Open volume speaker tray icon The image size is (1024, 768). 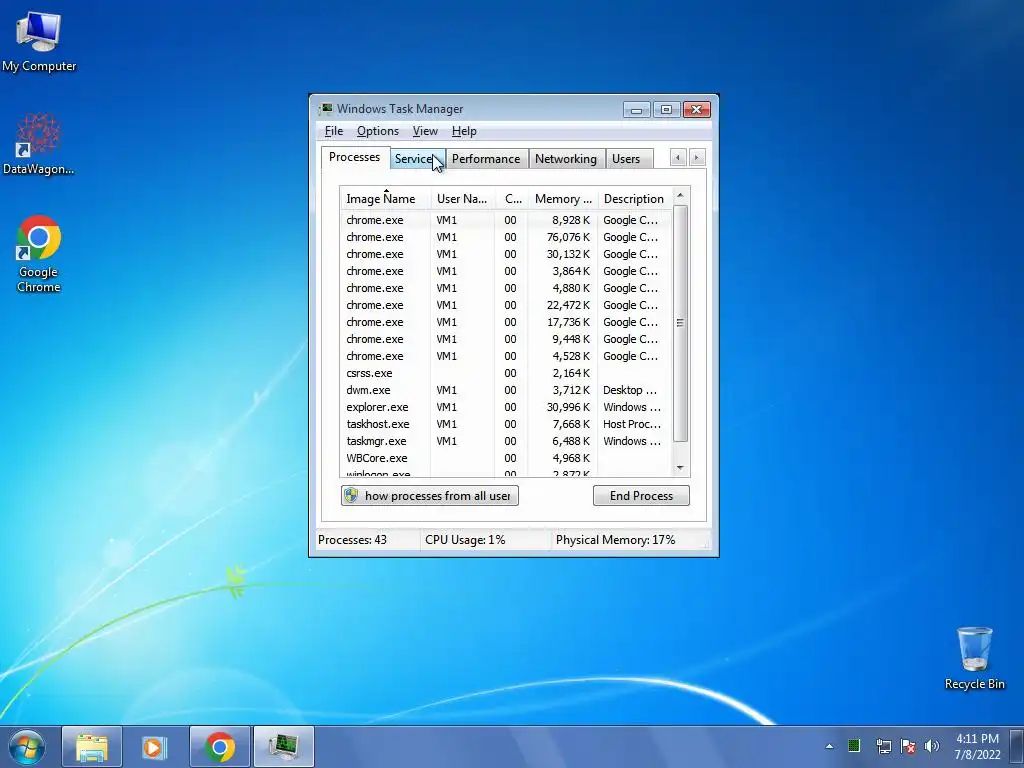[x=932, y=746]
